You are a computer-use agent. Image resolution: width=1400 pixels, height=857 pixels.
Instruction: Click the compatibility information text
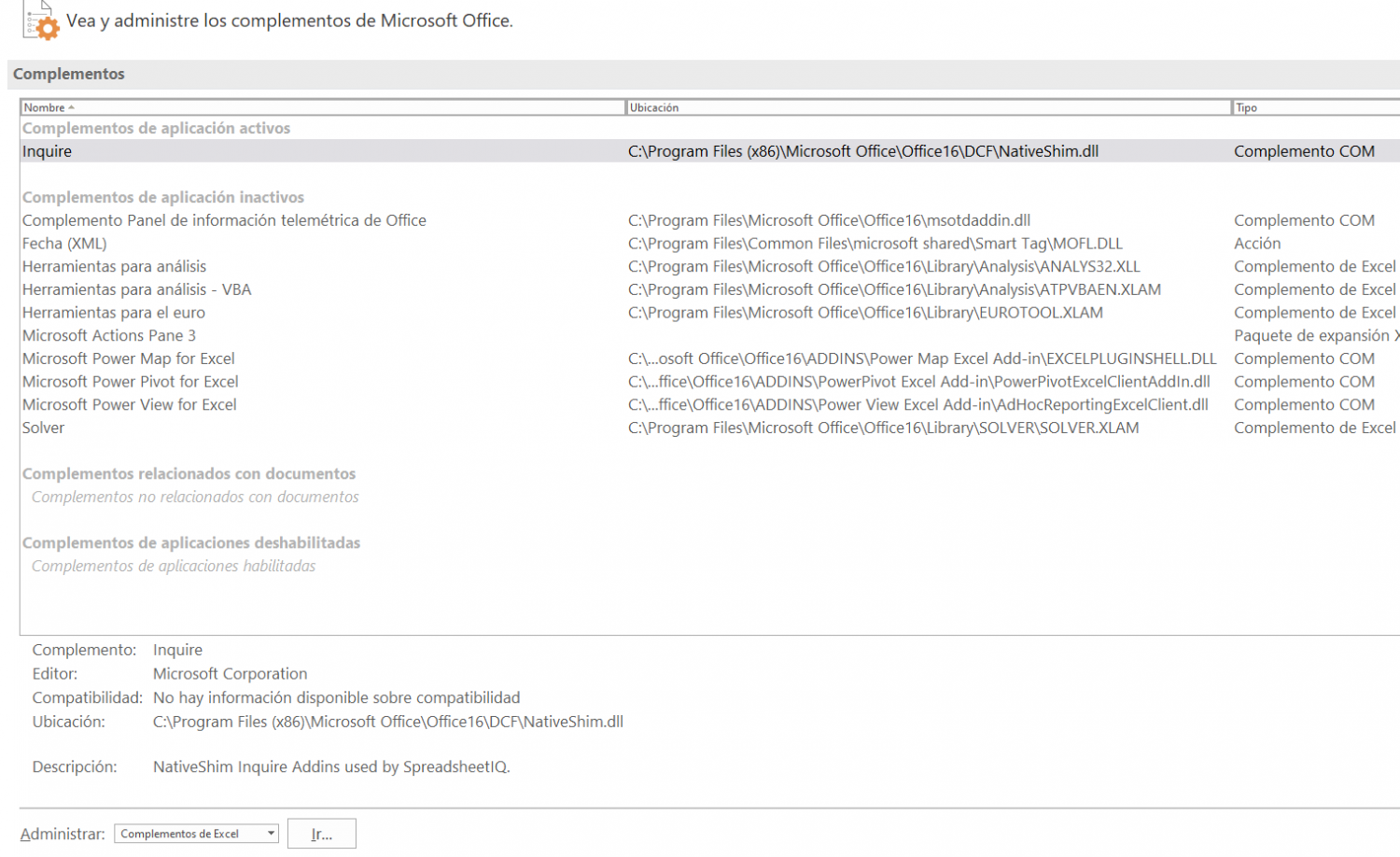(336, 697)
